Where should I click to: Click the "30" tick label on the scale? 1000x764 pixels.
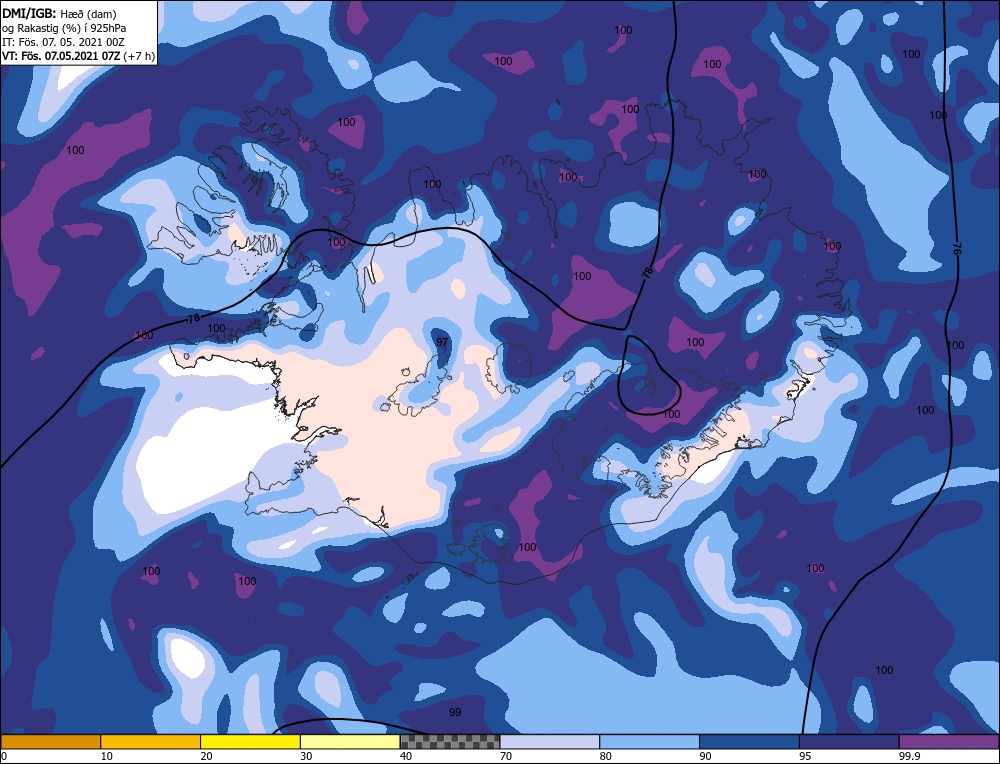tap(306, 756)
